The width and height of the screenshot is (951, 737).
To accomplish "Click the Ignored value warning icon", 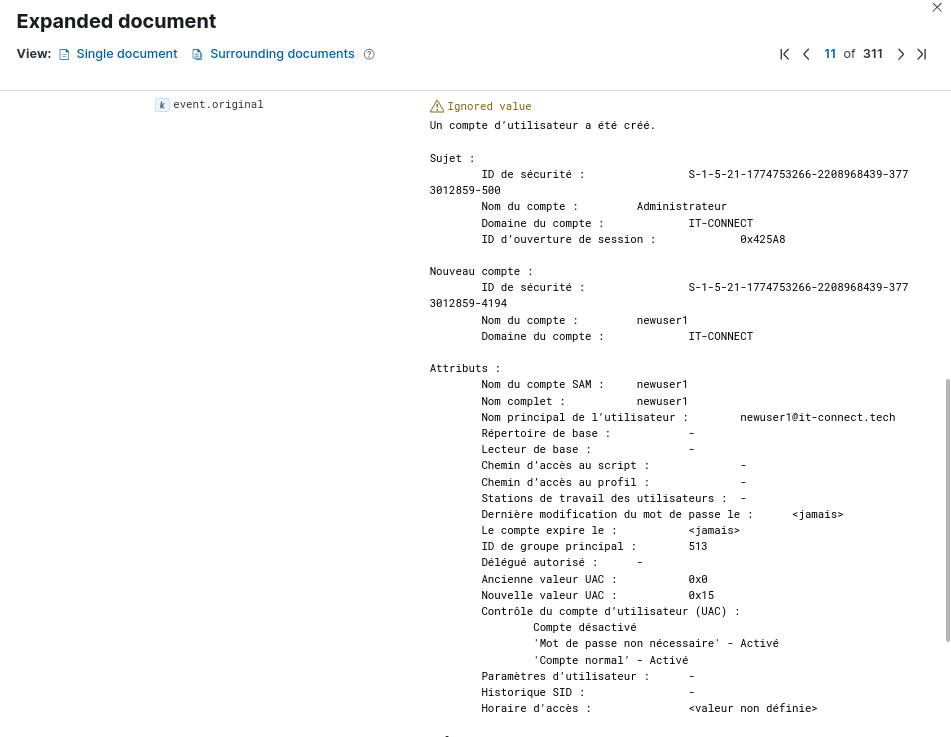I will 437,106.
